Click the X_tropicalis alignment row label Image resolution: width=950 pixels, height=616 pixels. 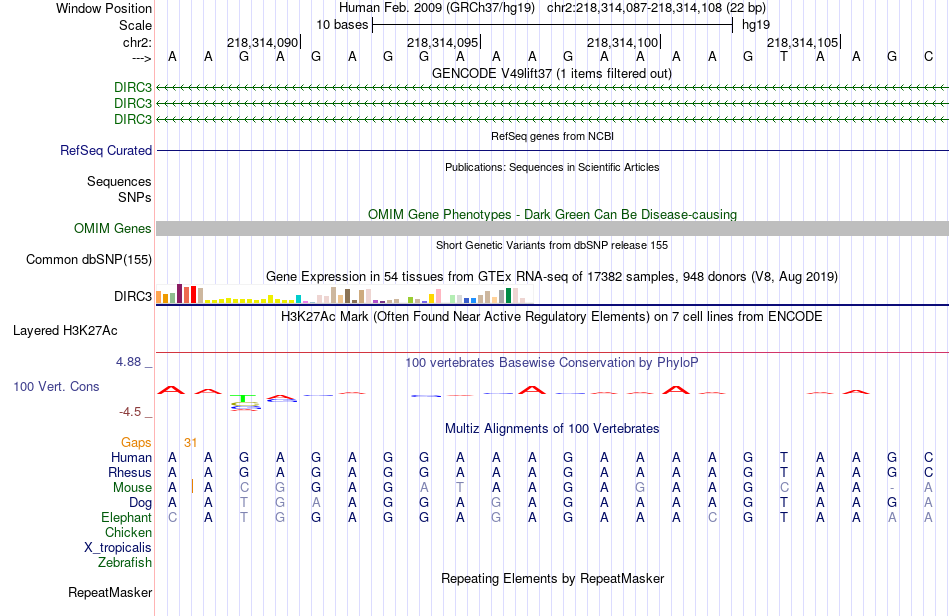[x=118, y=548]
